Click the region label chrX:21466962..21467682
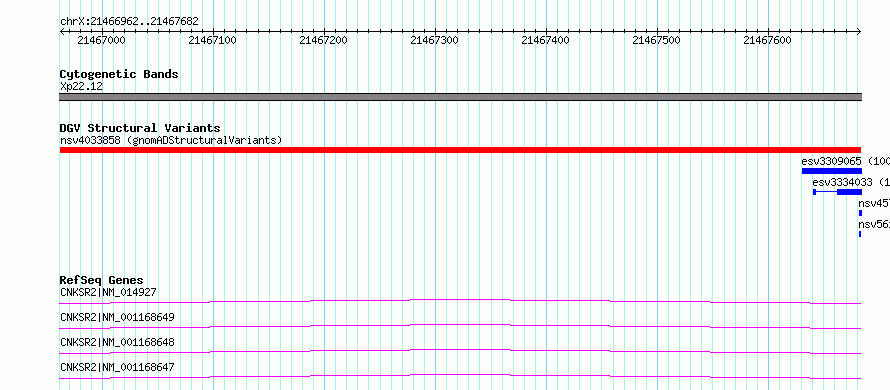This screenshot has height=390, width=890. pos(129,22)
